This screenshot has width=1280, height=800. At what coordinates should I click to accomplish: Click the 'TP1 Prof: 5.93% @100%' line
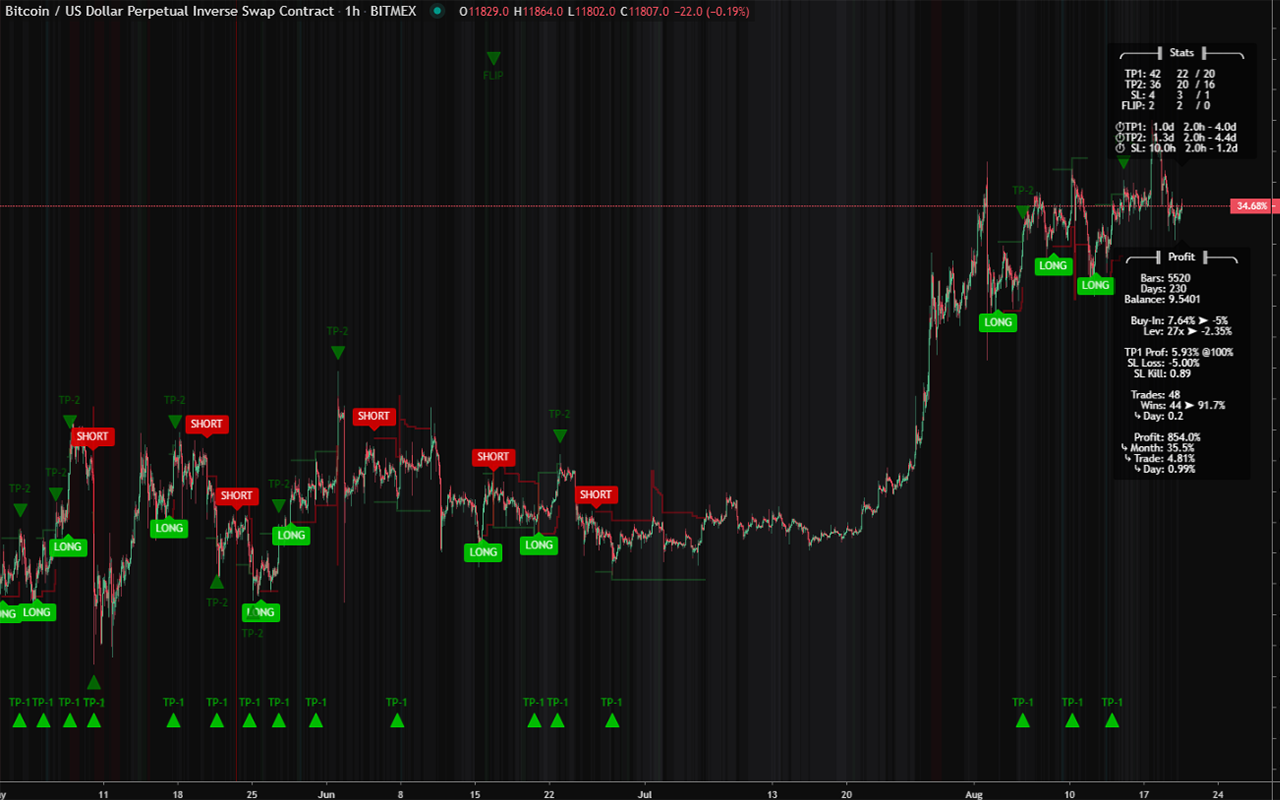[x=1179, y=352]
